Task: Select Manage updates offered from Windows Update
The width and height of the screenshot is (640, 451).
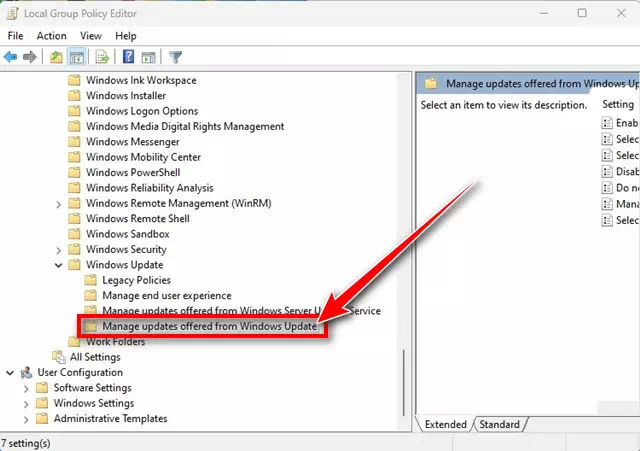Action: coord(209,326)
